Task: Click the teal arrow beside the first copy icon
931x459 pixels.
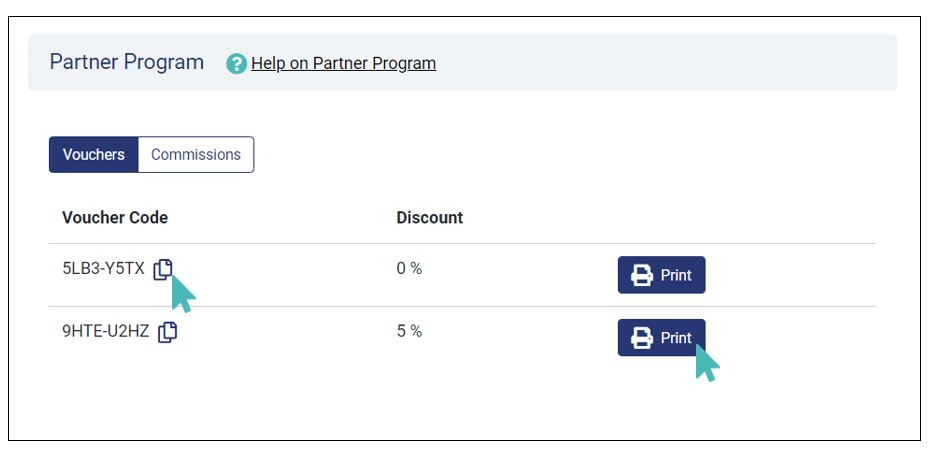Action: [183, 293]
